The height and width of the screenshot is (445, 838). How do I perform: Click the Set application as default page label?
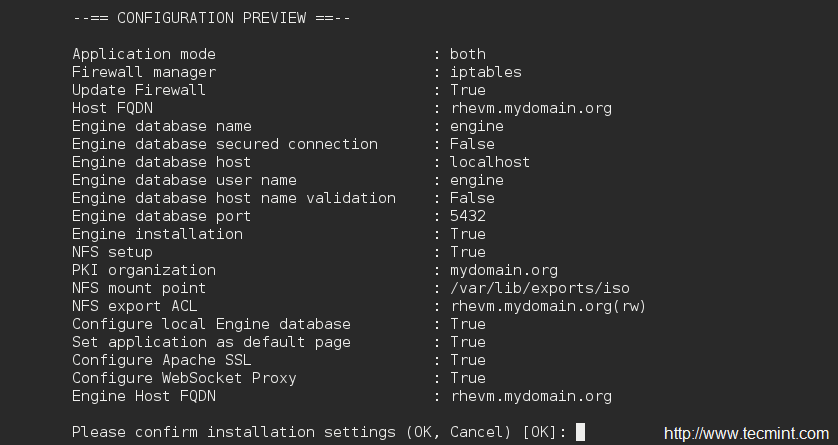[211, 342]
